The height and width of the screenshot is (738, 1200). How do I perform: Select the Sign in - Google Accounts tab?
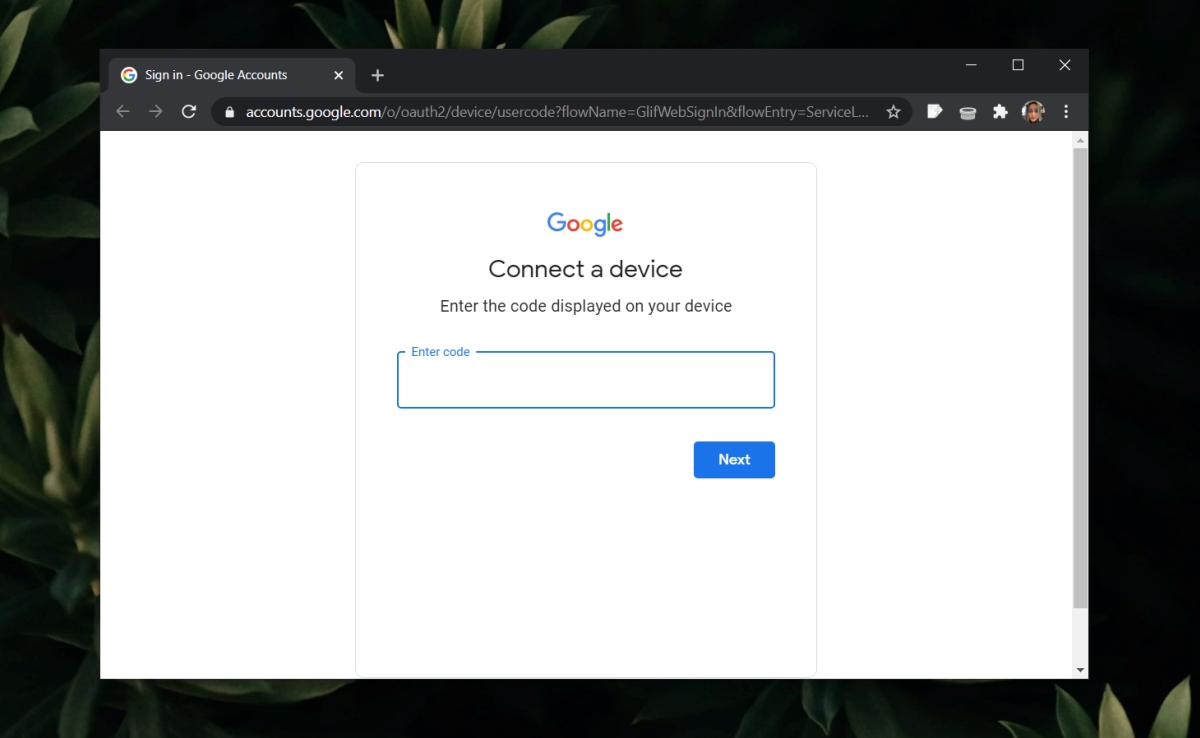[215, 74]
